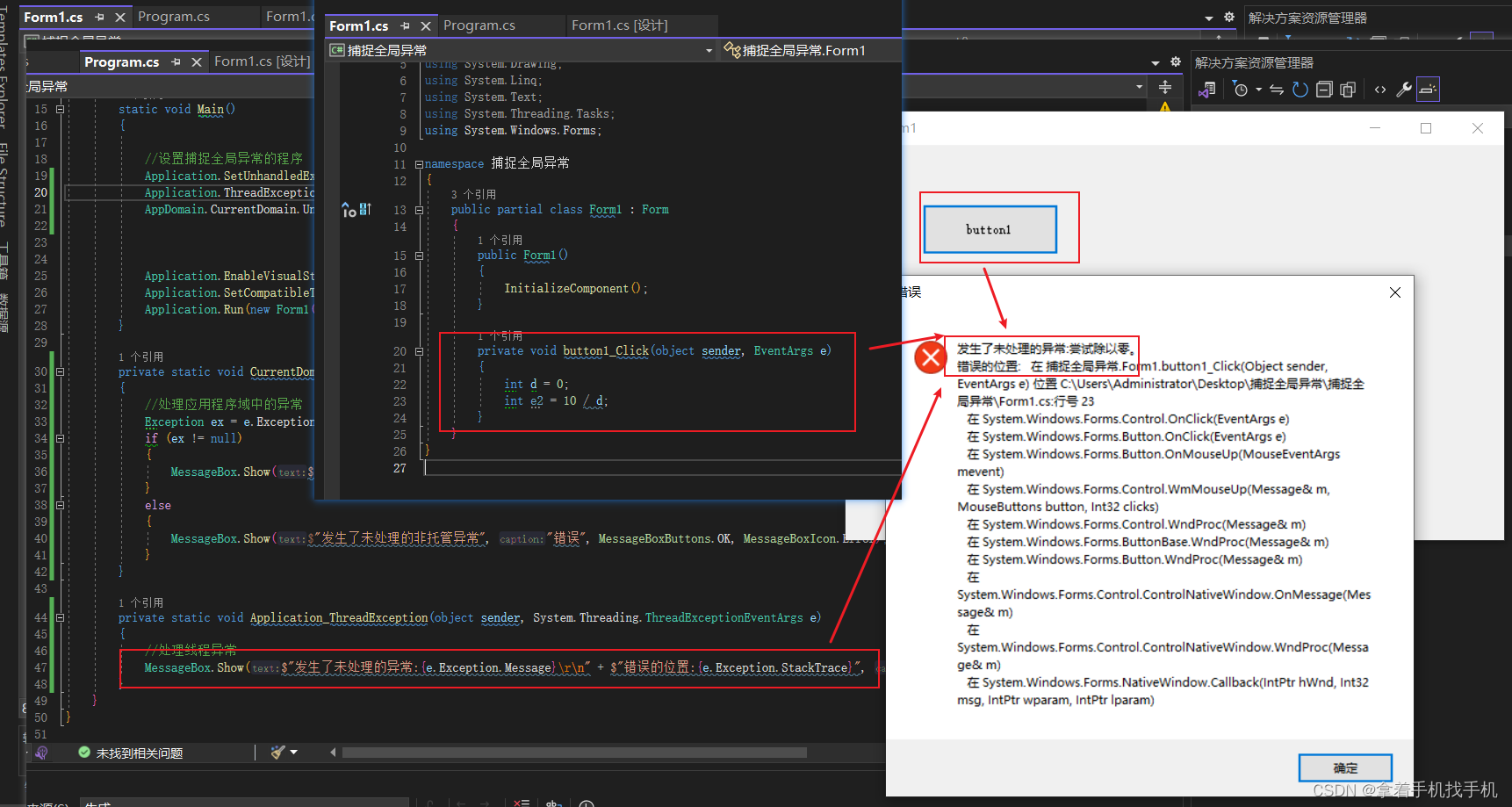Pin the front Form1.cs tab
The height and width of the screenshot is (807, 1512).
(405, 26)
